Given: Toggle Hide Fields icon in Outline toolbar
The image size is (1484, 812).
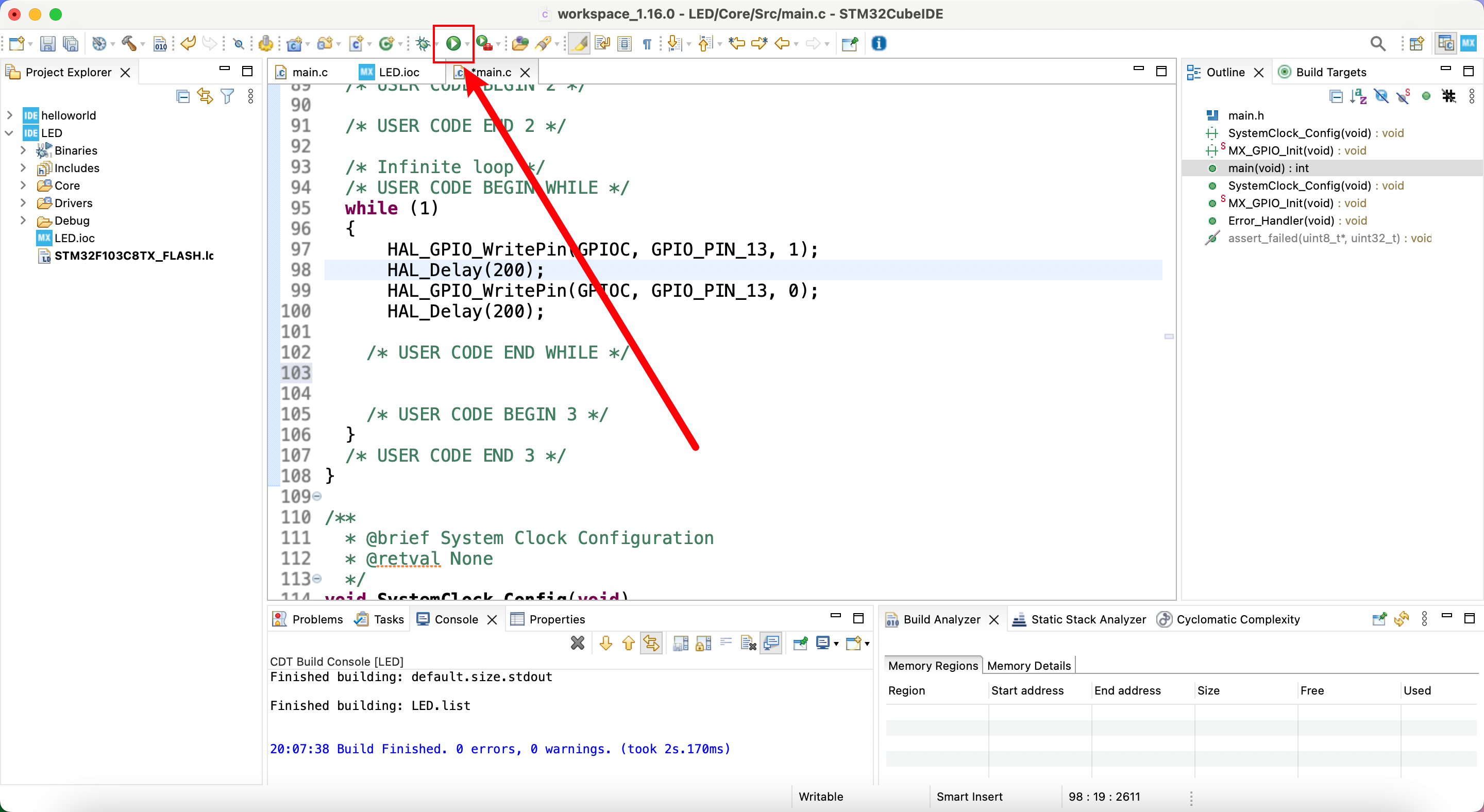Looking at the screenshot, I should (x=1381, y=96).
